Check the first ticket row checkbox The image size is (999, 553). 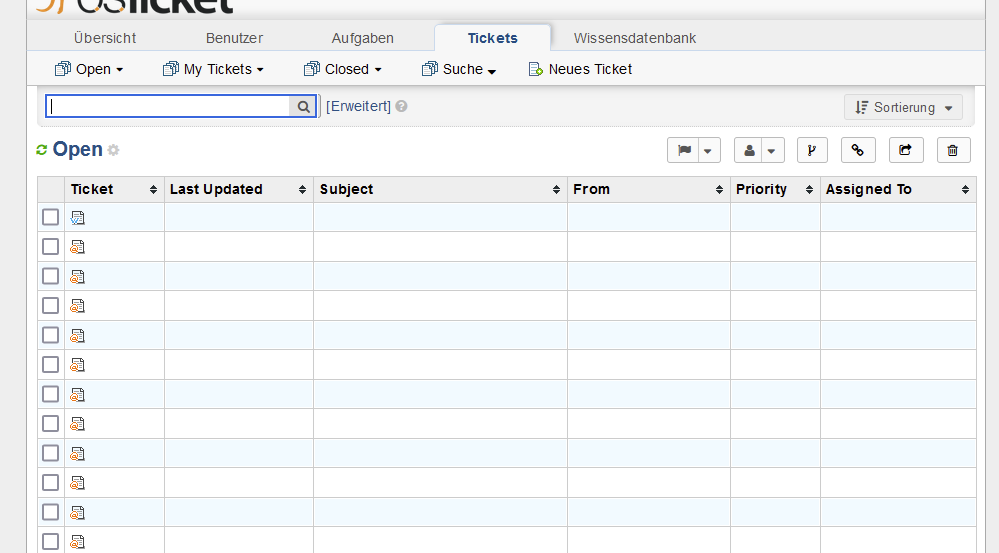click(51, 217)
